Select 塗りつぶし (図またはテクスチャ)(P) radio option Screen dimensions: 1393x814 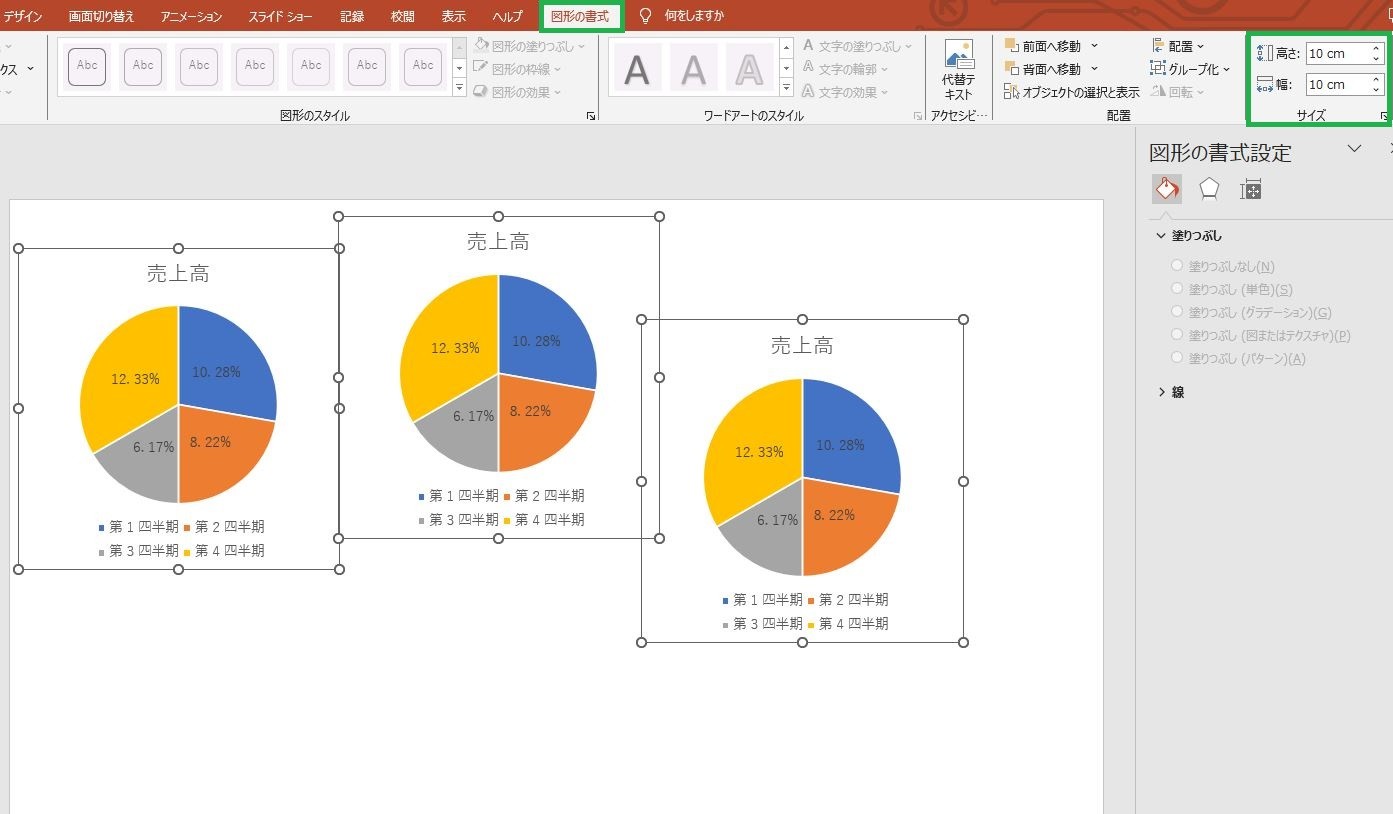point(1176,335)
